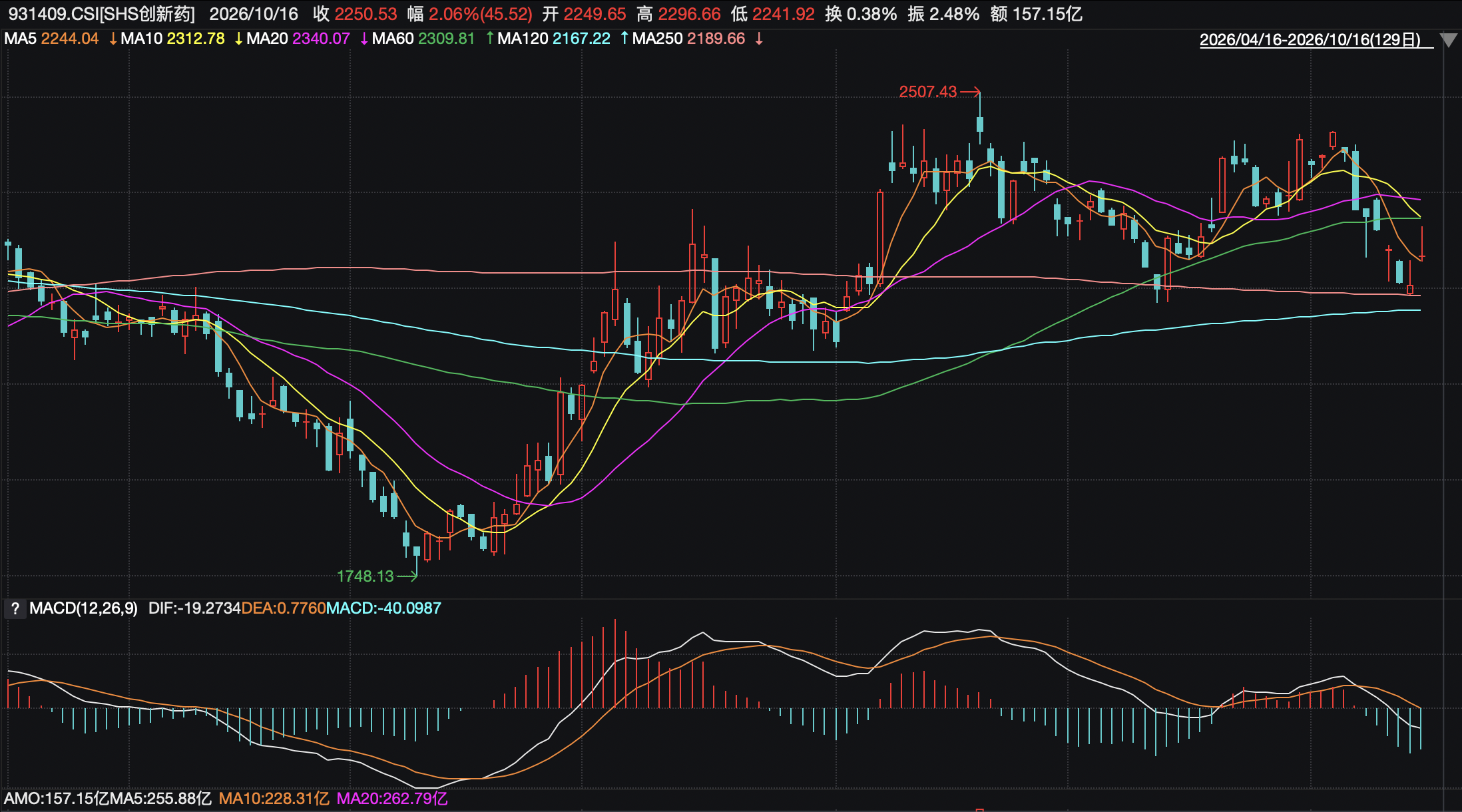Select the MA10 2312.78 value
This screenshot has width=1462, height=812.
point(172,39)
